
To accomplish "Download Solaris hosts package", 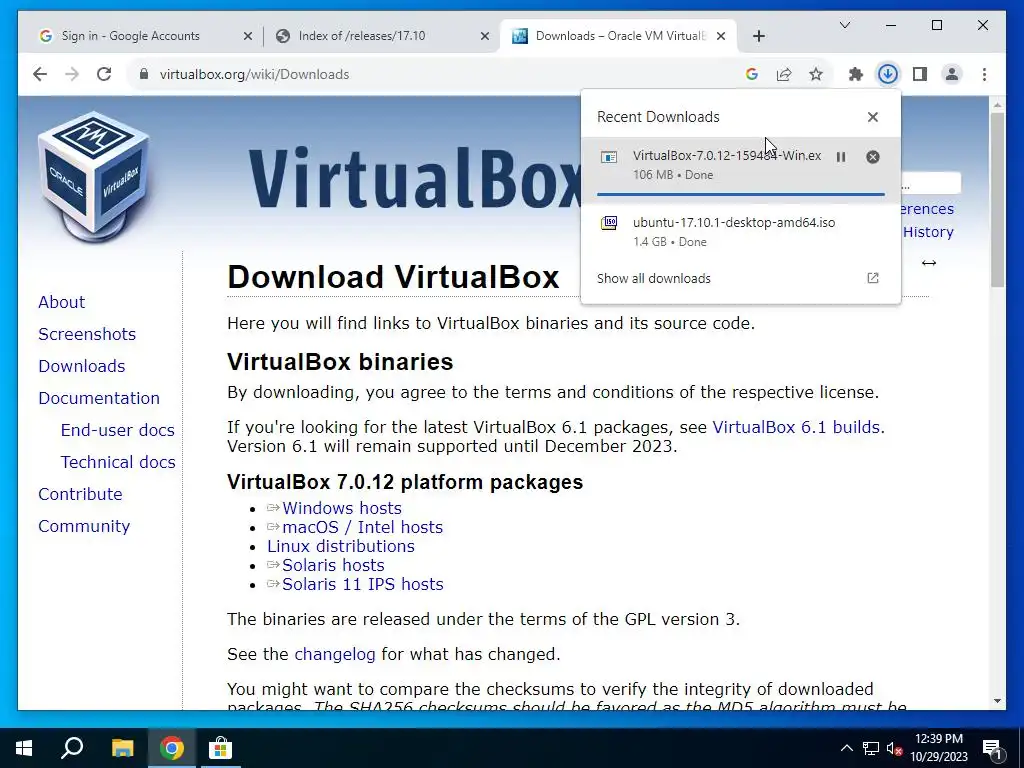I will [333, 565].
